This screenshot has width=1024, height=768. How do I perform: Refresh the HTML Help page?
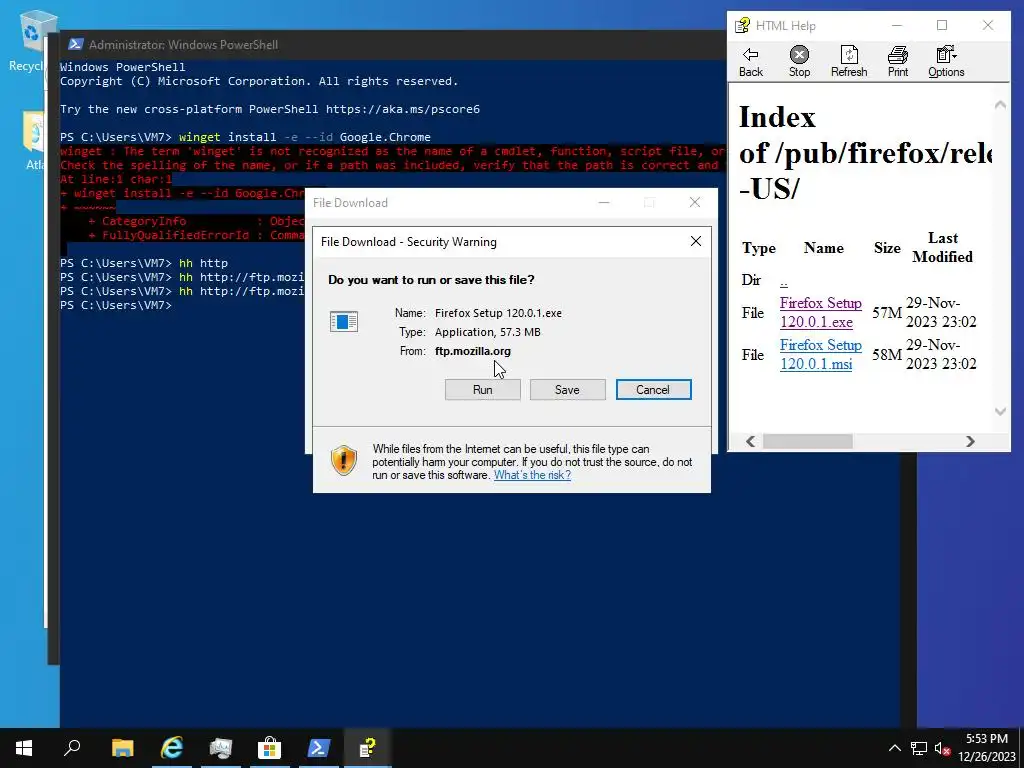849,62
